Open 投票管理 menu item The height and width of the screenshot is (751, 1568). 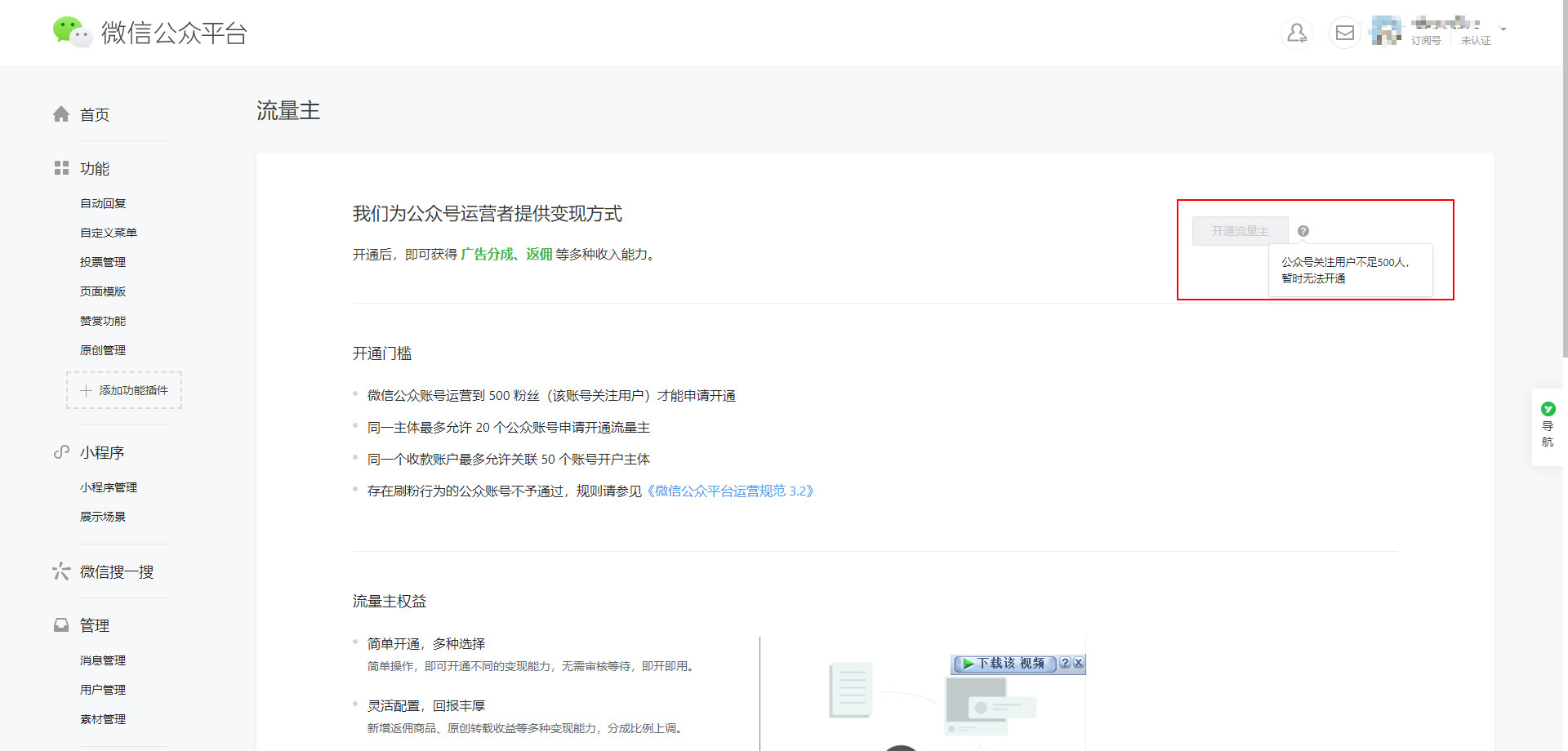point(103,262)
